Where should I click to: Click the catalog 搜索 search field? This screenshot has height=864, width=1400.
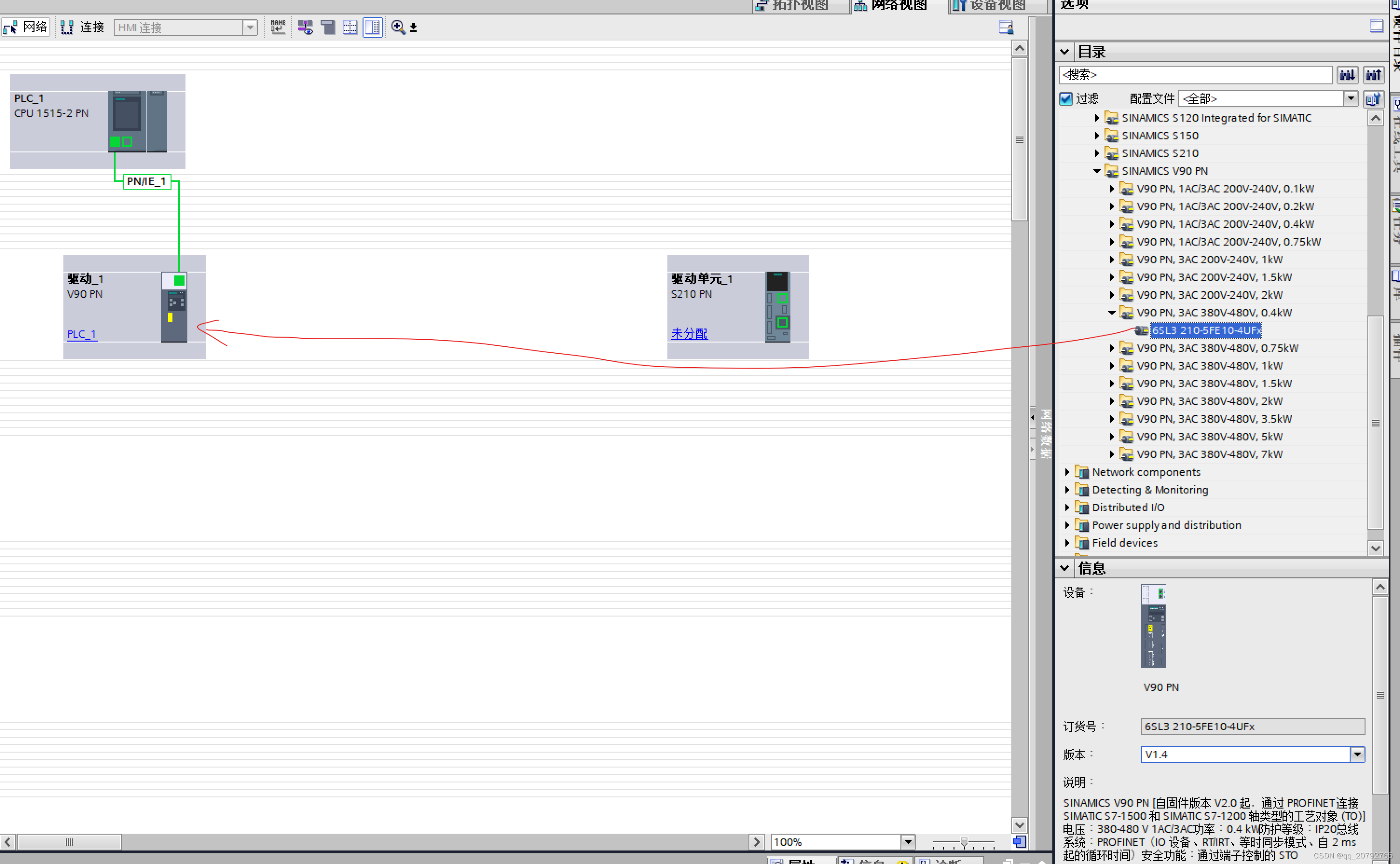[1195, 75]
